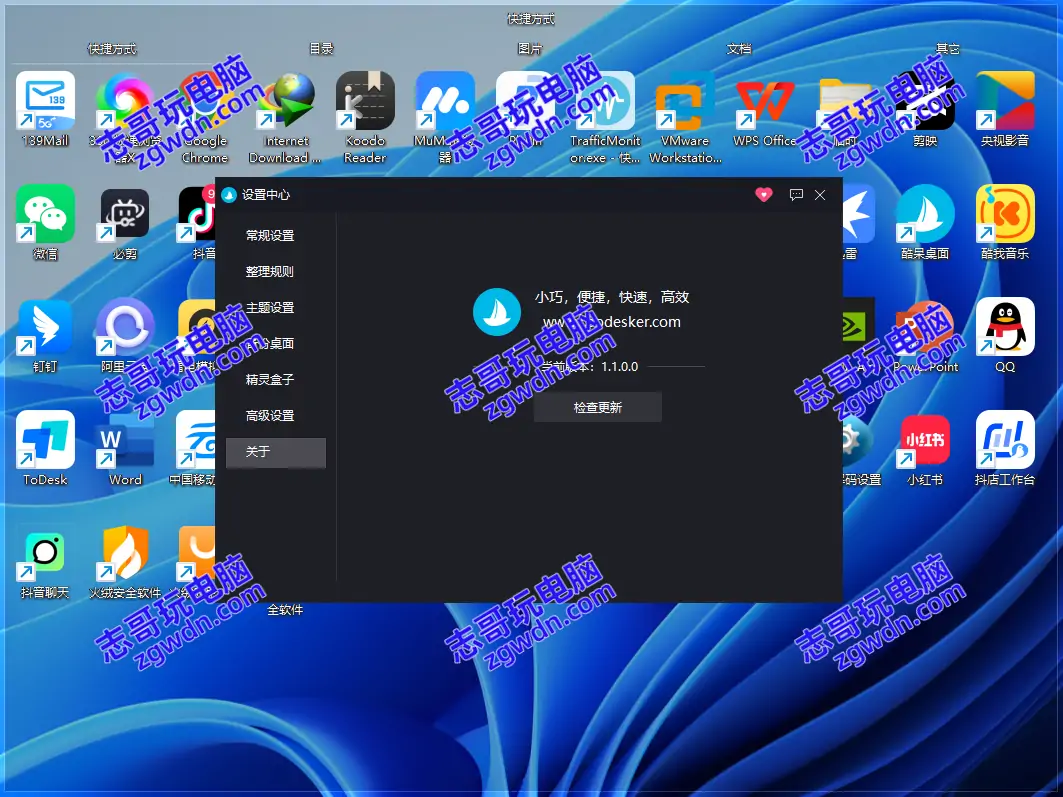Switch to the 整理规则 section
Viewport: 1063px width, 797px height.
pos(270,272)
